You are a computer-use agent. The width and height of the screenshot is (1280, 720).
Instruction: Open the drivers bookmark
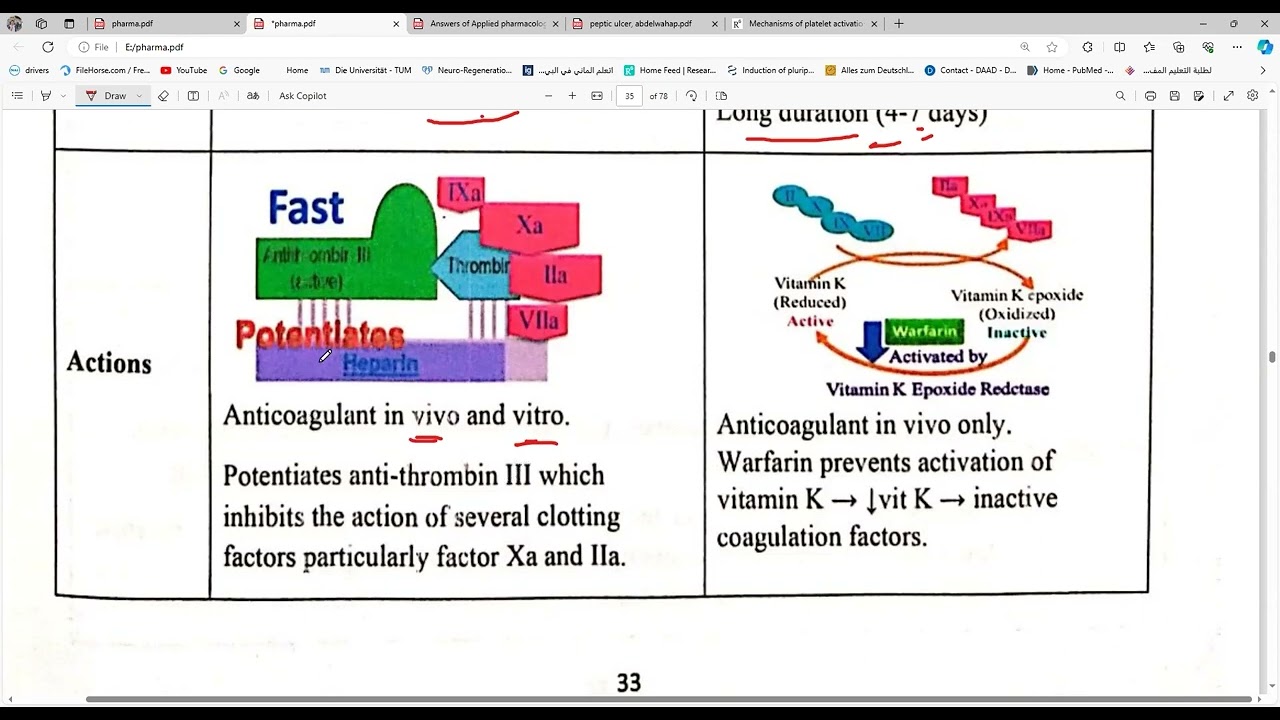(x=29, y=70)
